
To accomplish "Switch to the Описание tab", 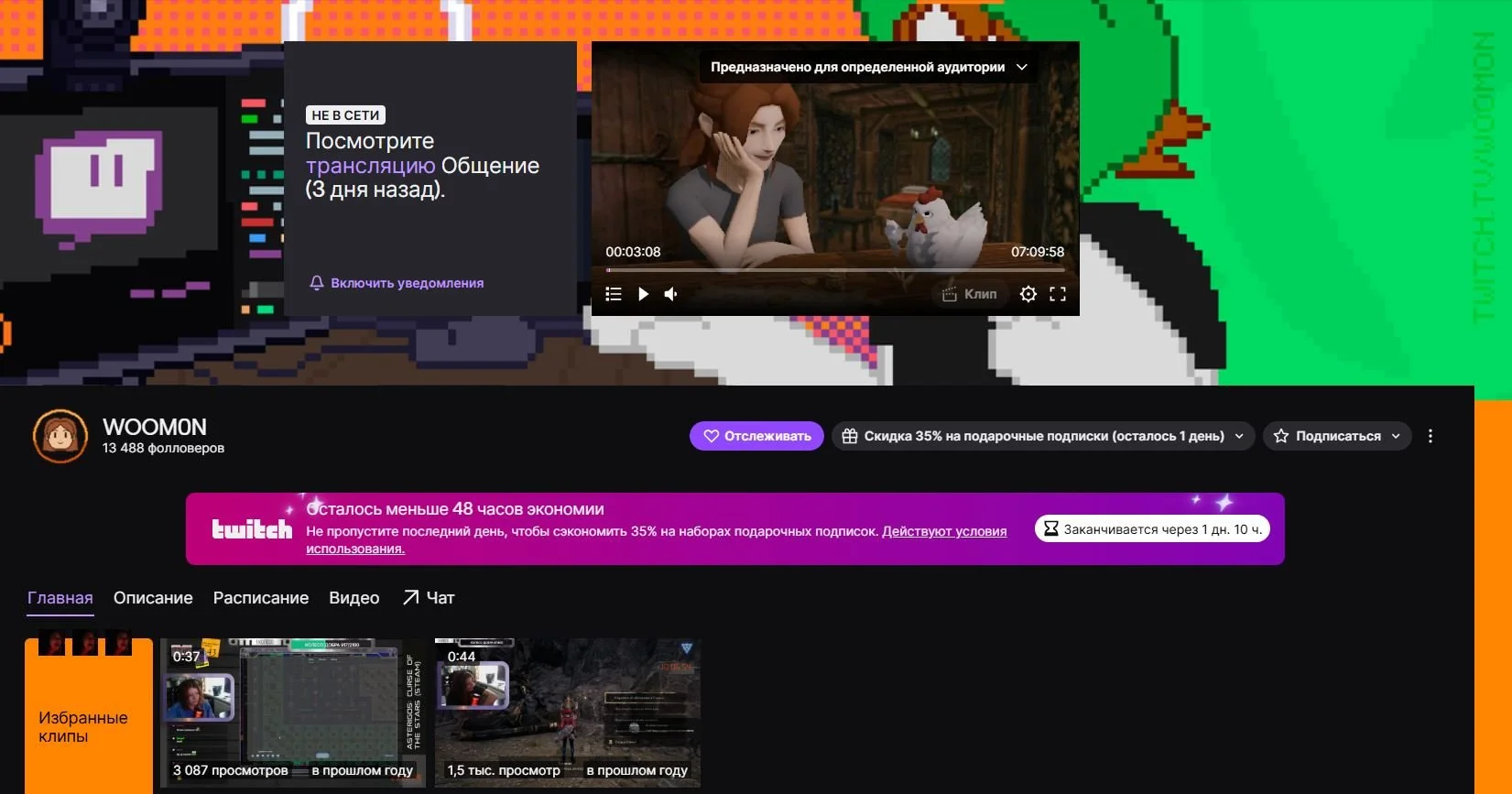I will click(x=153, y=598).
